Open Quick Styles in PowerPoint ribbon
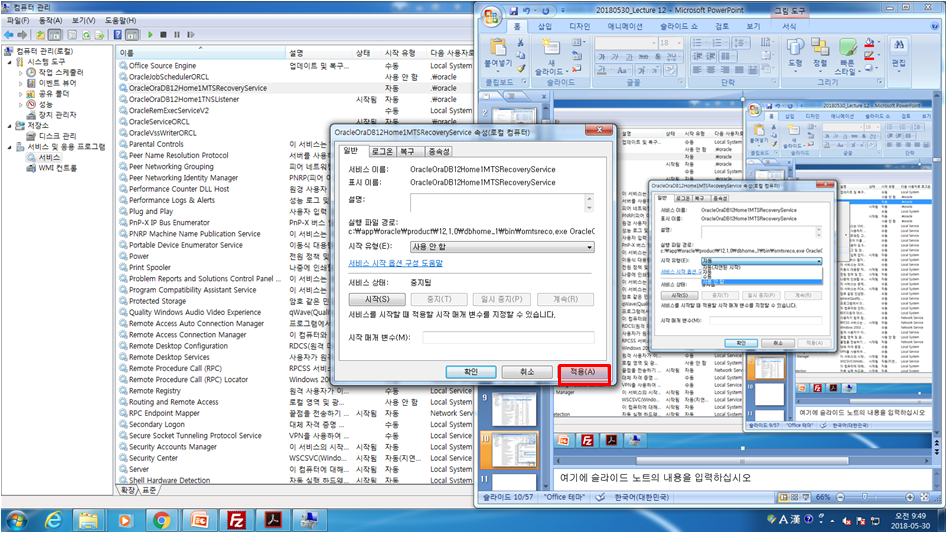The image size is (947, 533). 847,56
